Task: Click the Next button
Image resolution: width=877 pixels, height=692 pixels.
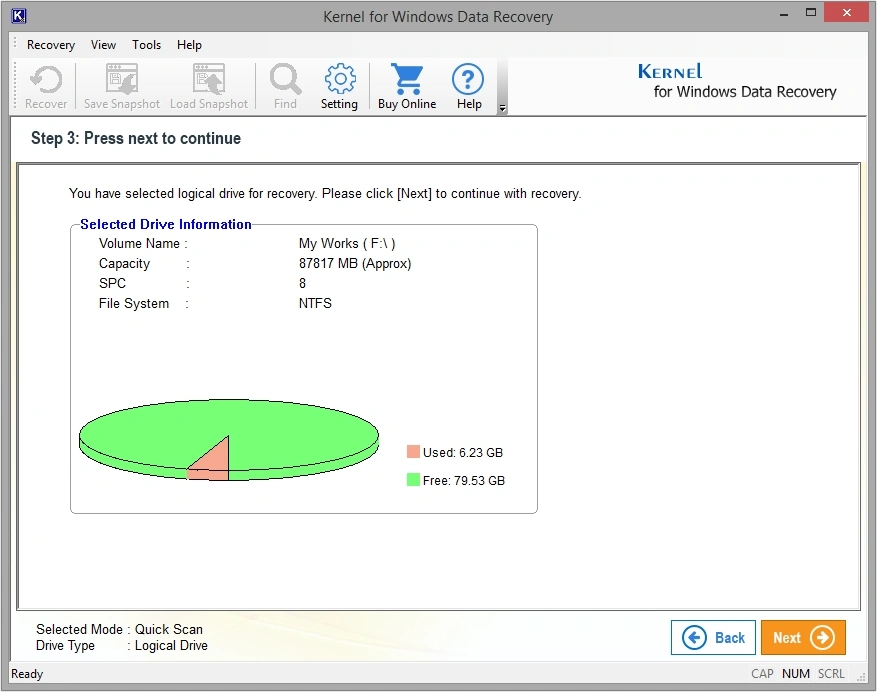Action: coord(803,637)
